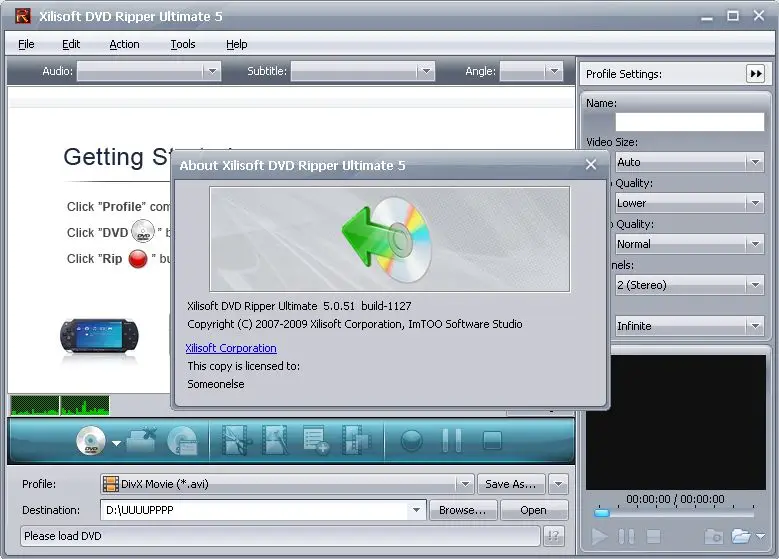Screen dimensions: 779x559
Task: Maximize the Xilisoft main window
Action: [733, 16]
